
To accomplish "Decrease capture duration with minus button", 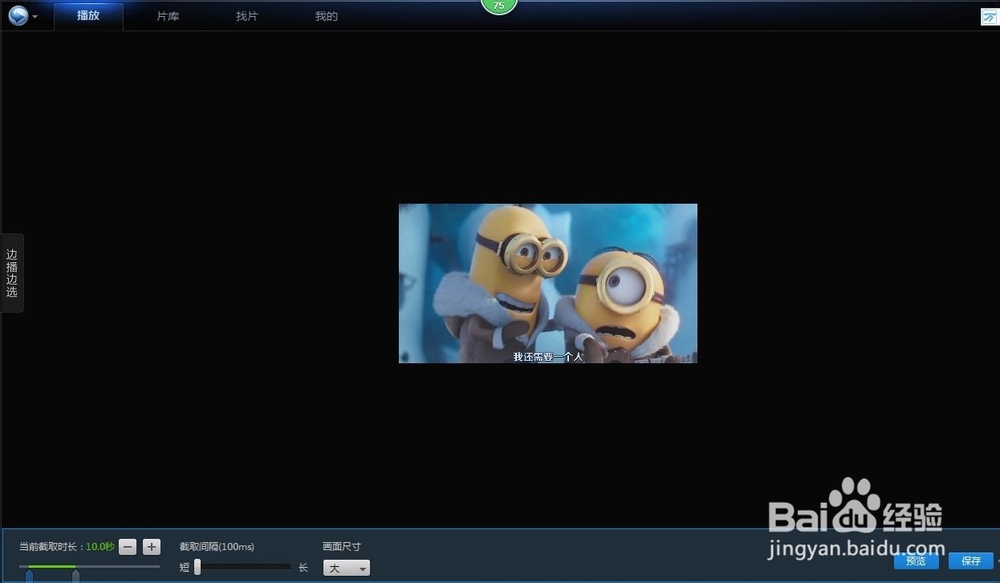I will [x=128, y=547].
